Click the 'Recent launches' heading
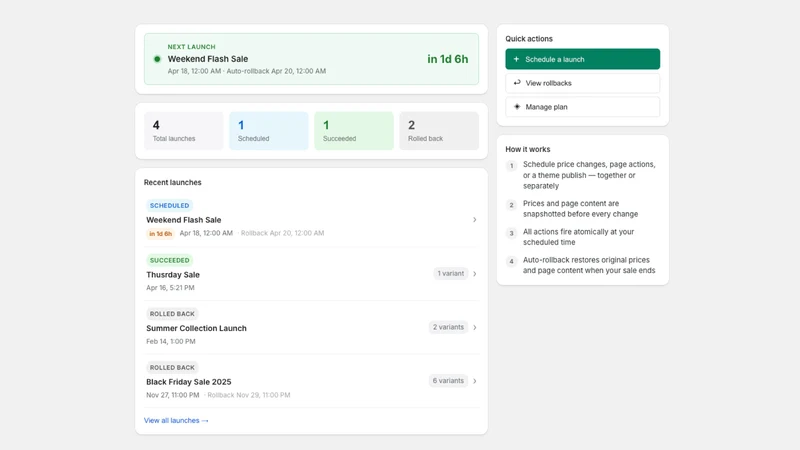 (172, 182)
